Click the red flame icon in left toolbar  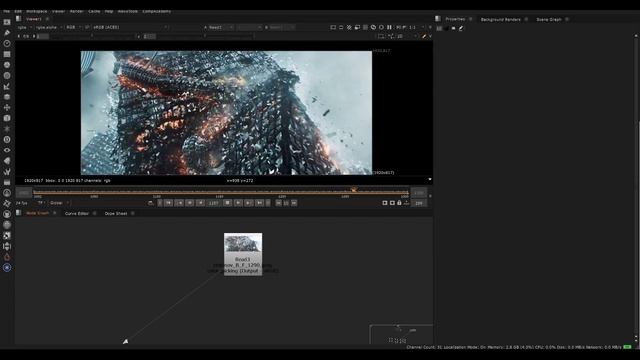7,257
